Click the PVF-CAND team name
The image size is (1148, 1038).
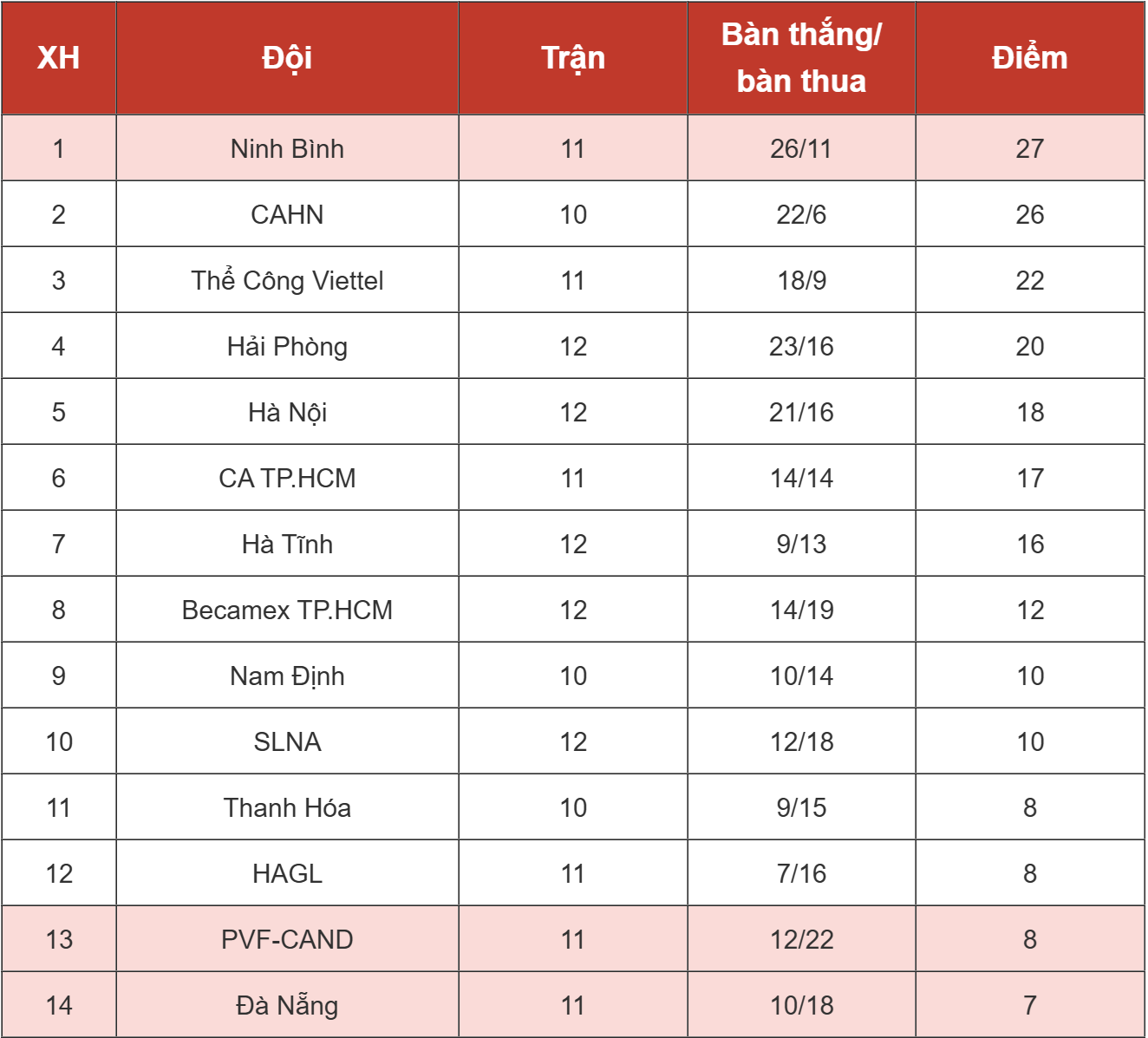click(287, 939)
